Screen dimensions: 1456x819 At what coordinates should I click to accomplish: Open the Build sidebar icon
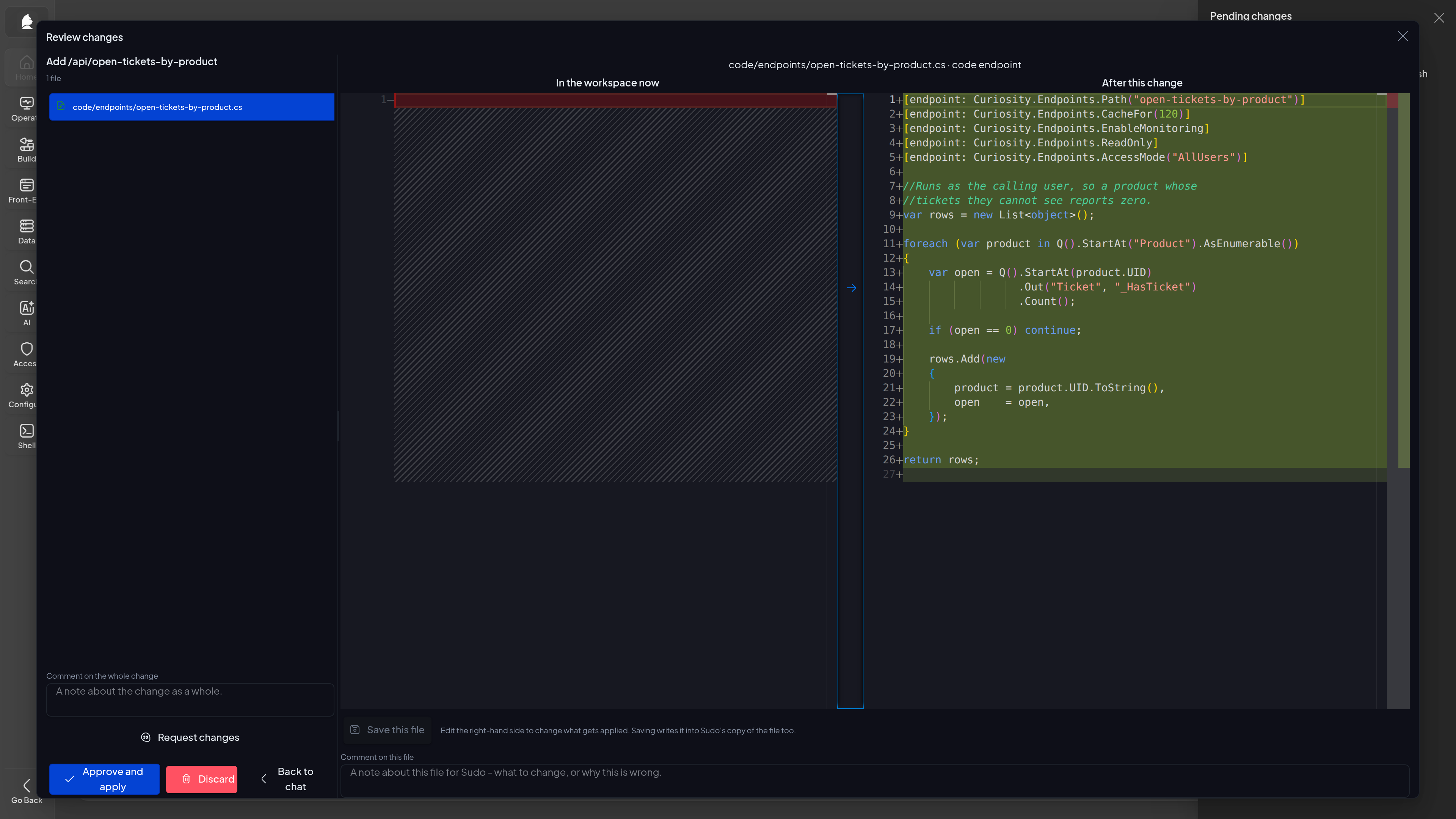[x=27, y=144]
